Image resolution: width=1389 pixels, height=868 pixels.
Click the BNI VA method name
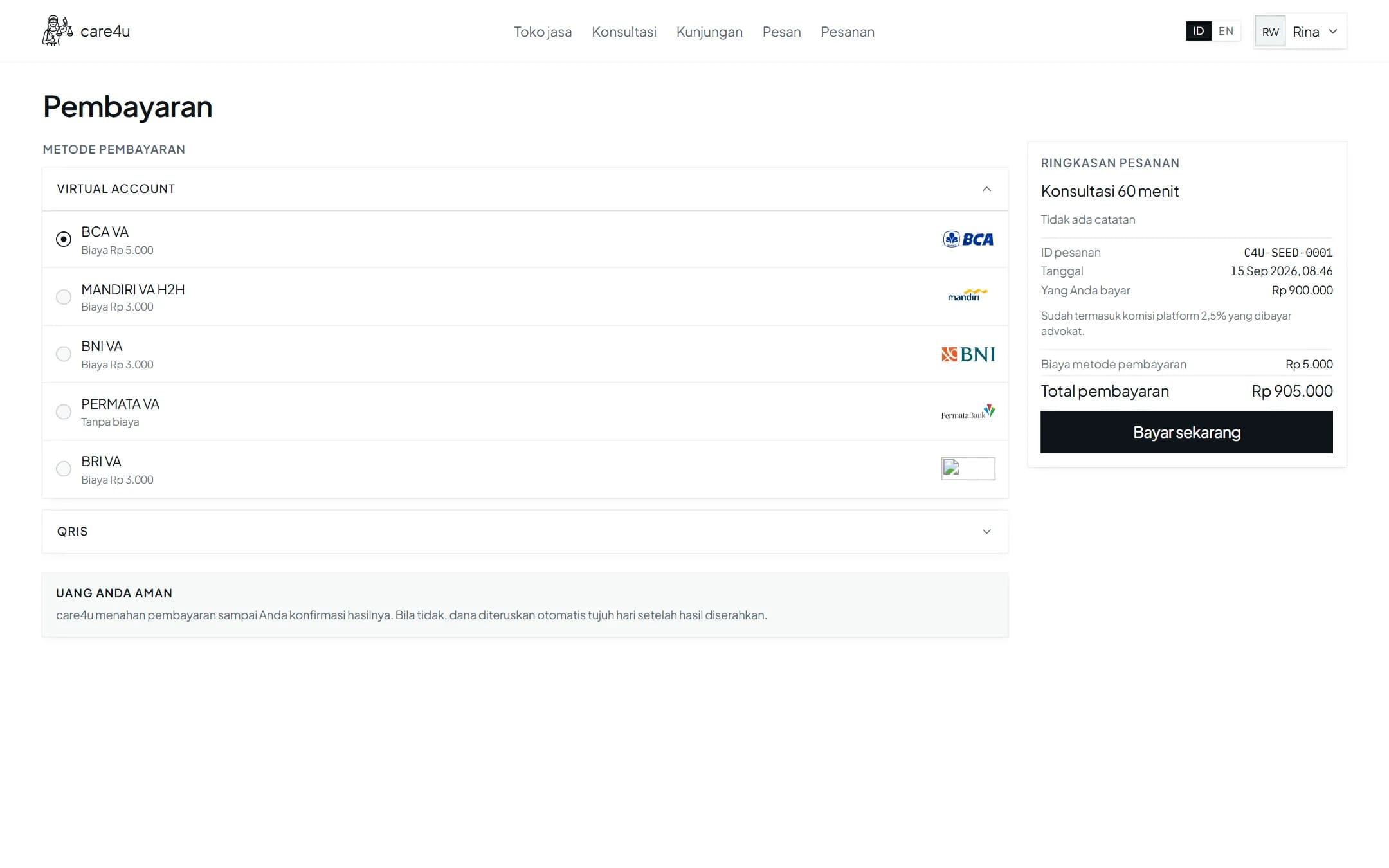coord(102,347)
